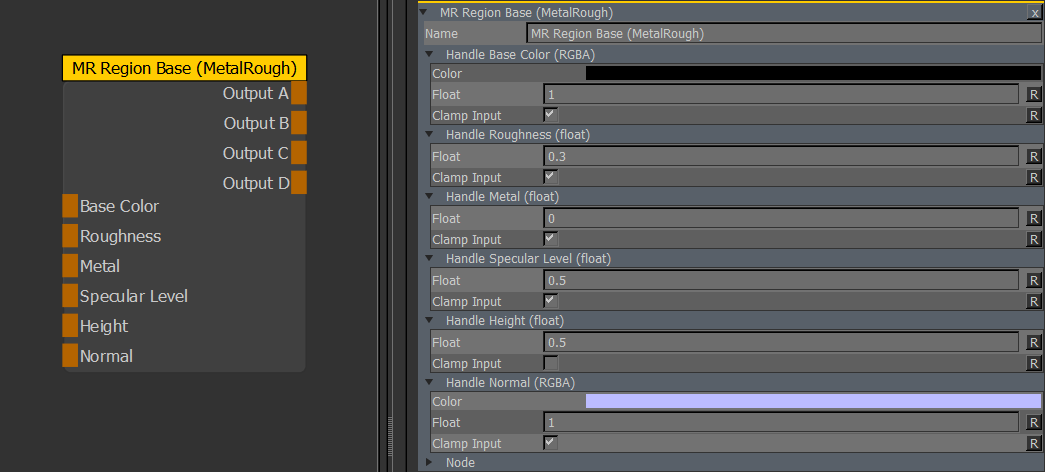Image resolution: width=1045 pixels, height=472 pixels.
Task: Edit the node Name field
Action: [784, 33]
